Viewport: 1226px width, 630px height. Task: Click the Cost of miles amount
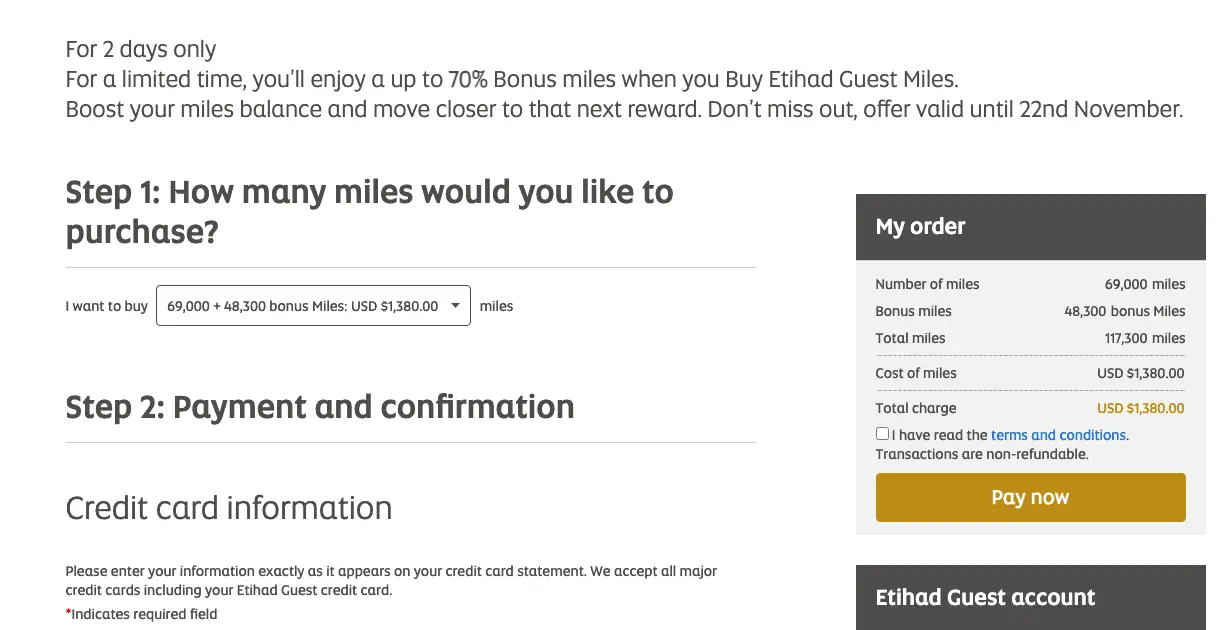1140,373
